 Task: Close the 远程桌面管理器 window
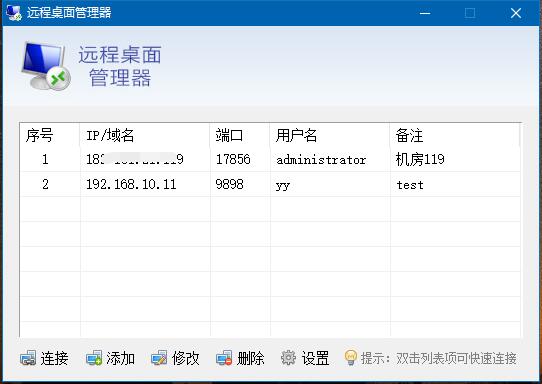click(x=516, y=13)
